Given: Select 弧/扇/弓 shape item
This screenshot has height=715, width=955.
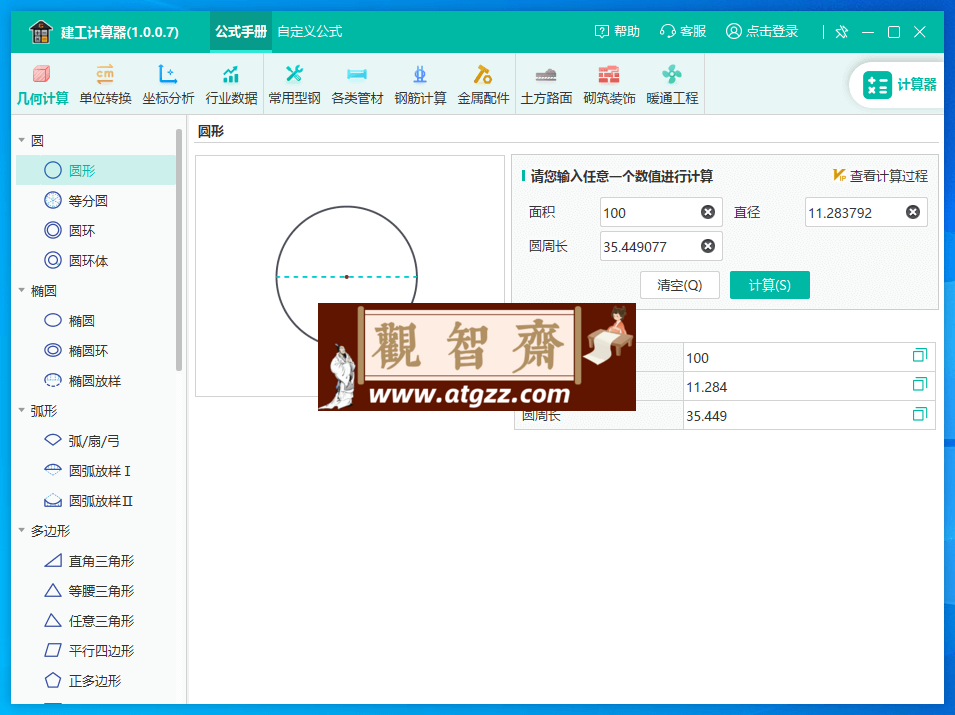Looking at the screenshot, I should pyautogui.click(x=96, y=440).
